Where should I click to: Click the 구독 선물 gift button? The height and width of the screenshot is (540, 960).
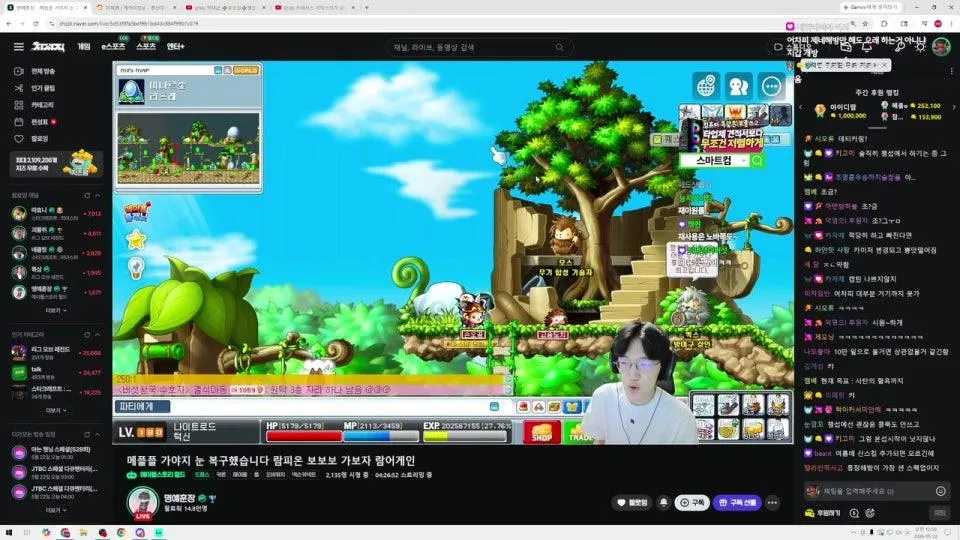tap(737, 503)
